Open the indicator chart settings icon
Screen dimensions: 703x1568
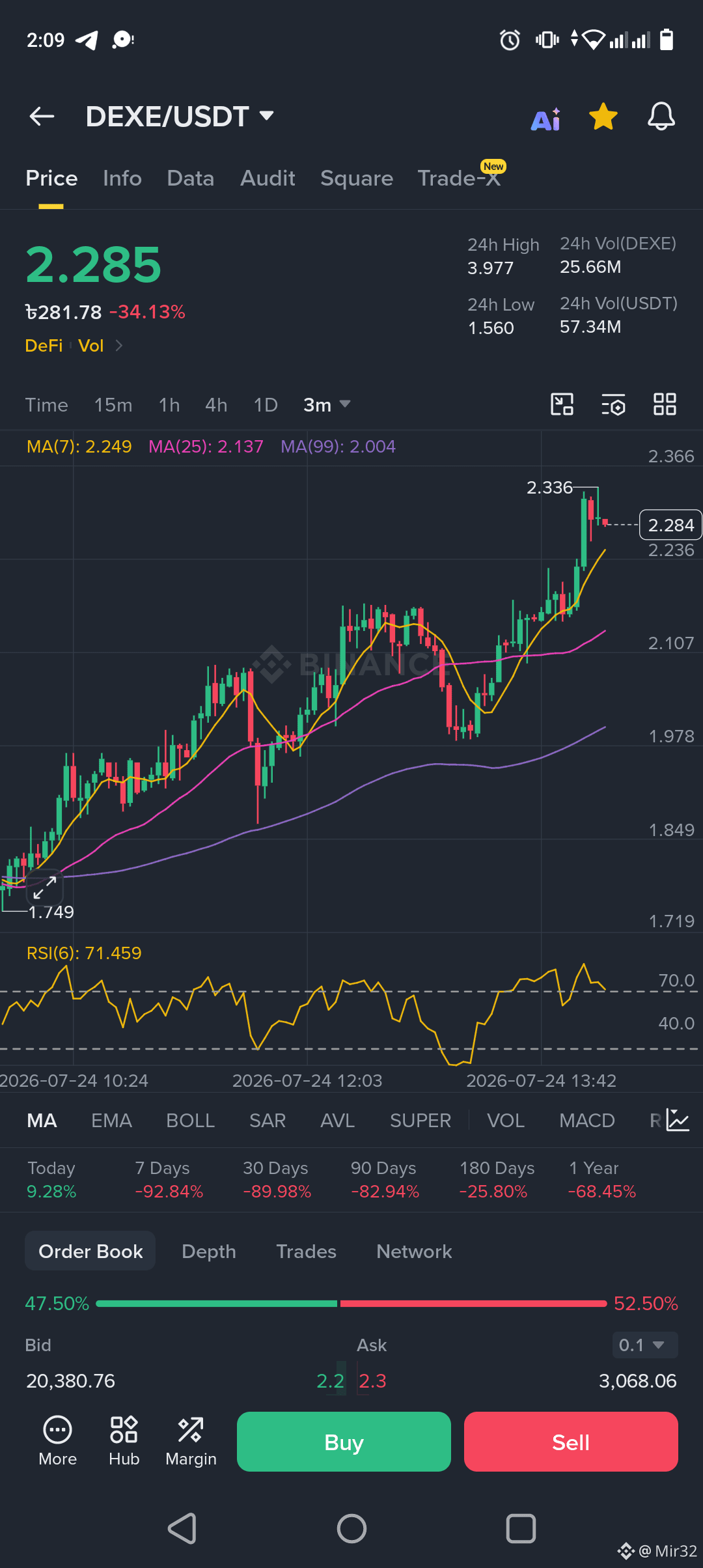[678, 1120]
